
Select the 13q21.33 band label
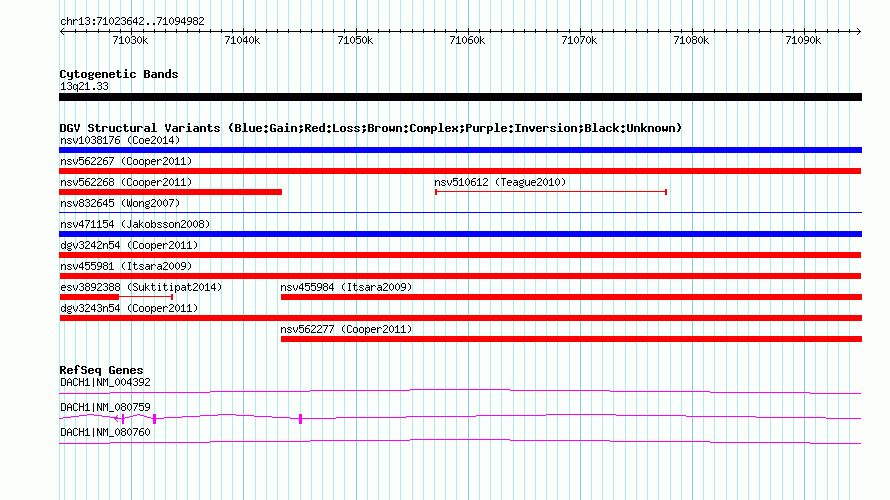(84, 86)
